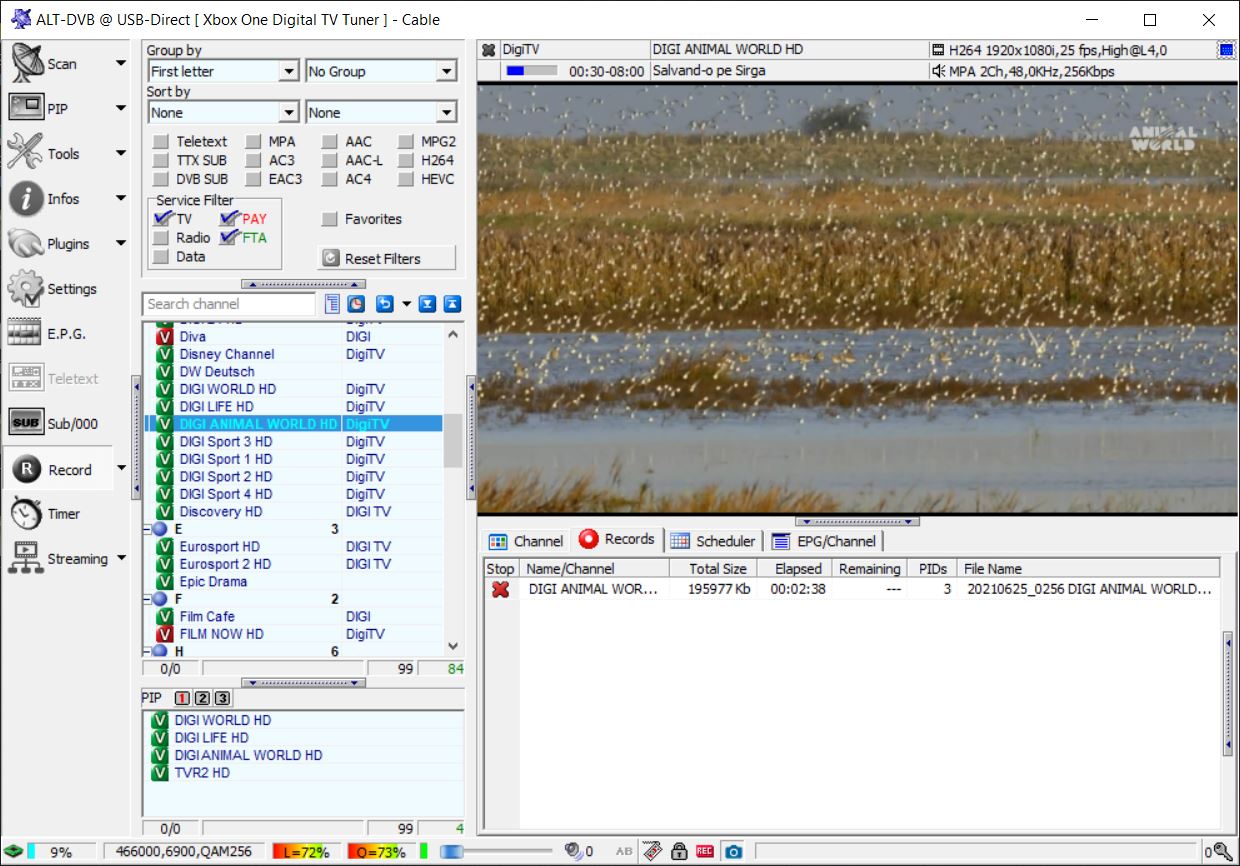This screenshot has height=866, width=1240.
Task: Click the puzzle icon next to DigiTV provider
Action: 489,50
